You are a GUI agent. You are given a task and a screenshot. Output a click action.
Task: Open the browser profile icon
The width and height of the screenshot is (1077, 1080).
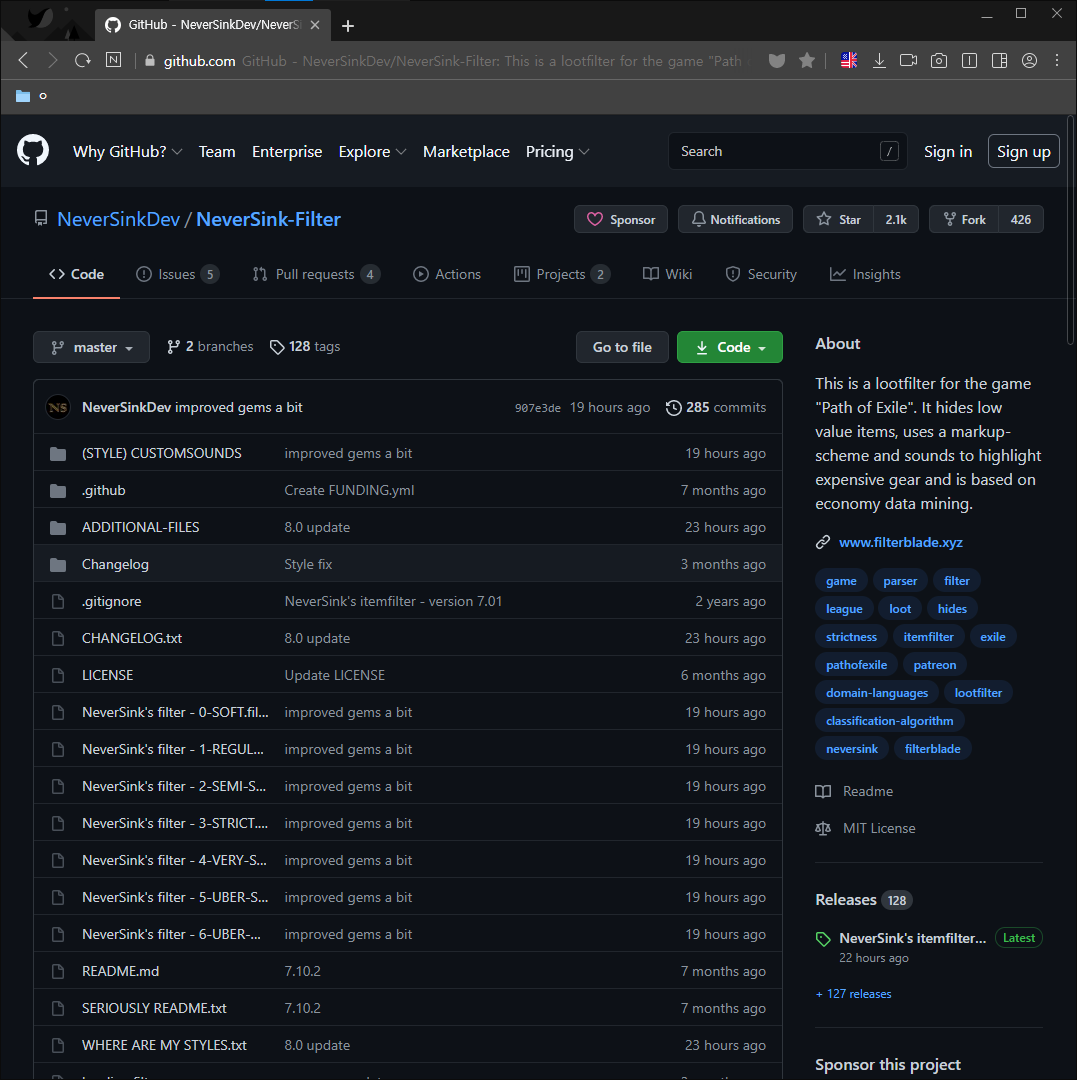[1029, 61]
